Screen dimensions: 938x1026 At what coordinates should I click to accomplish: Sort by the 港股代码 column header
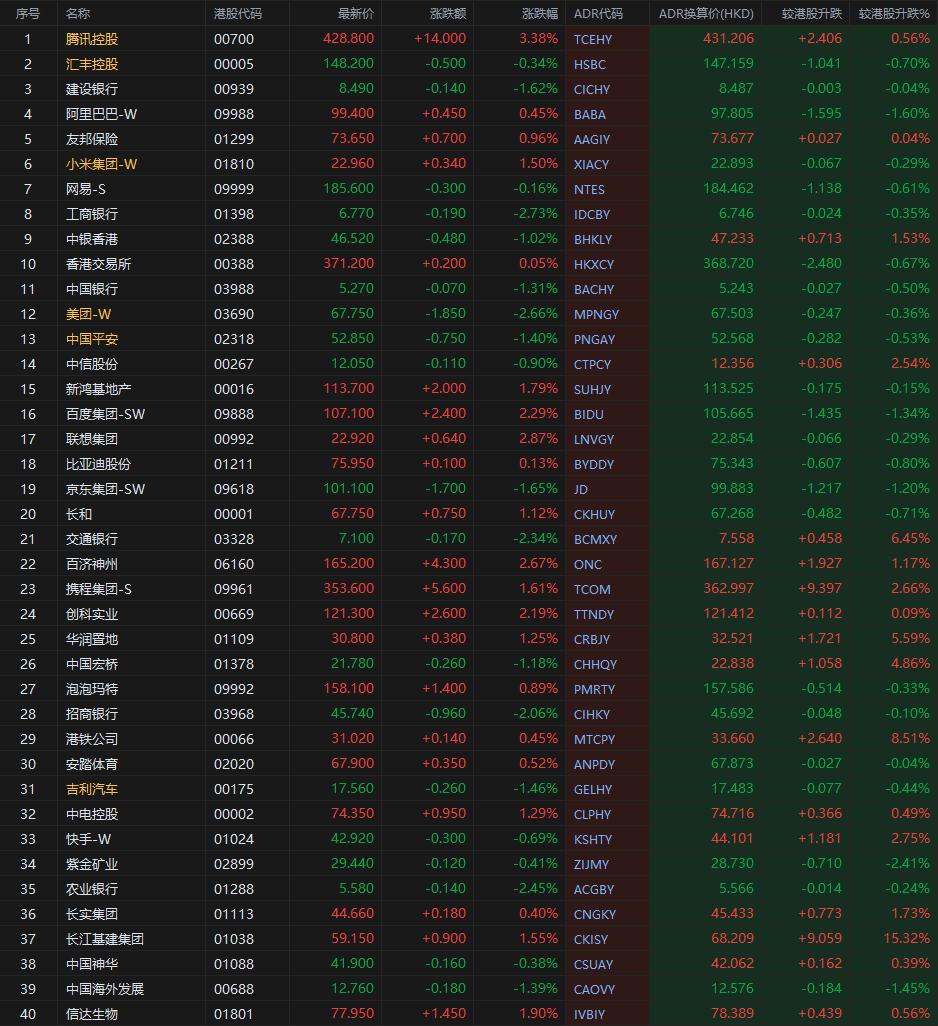(x=237, y=13)
